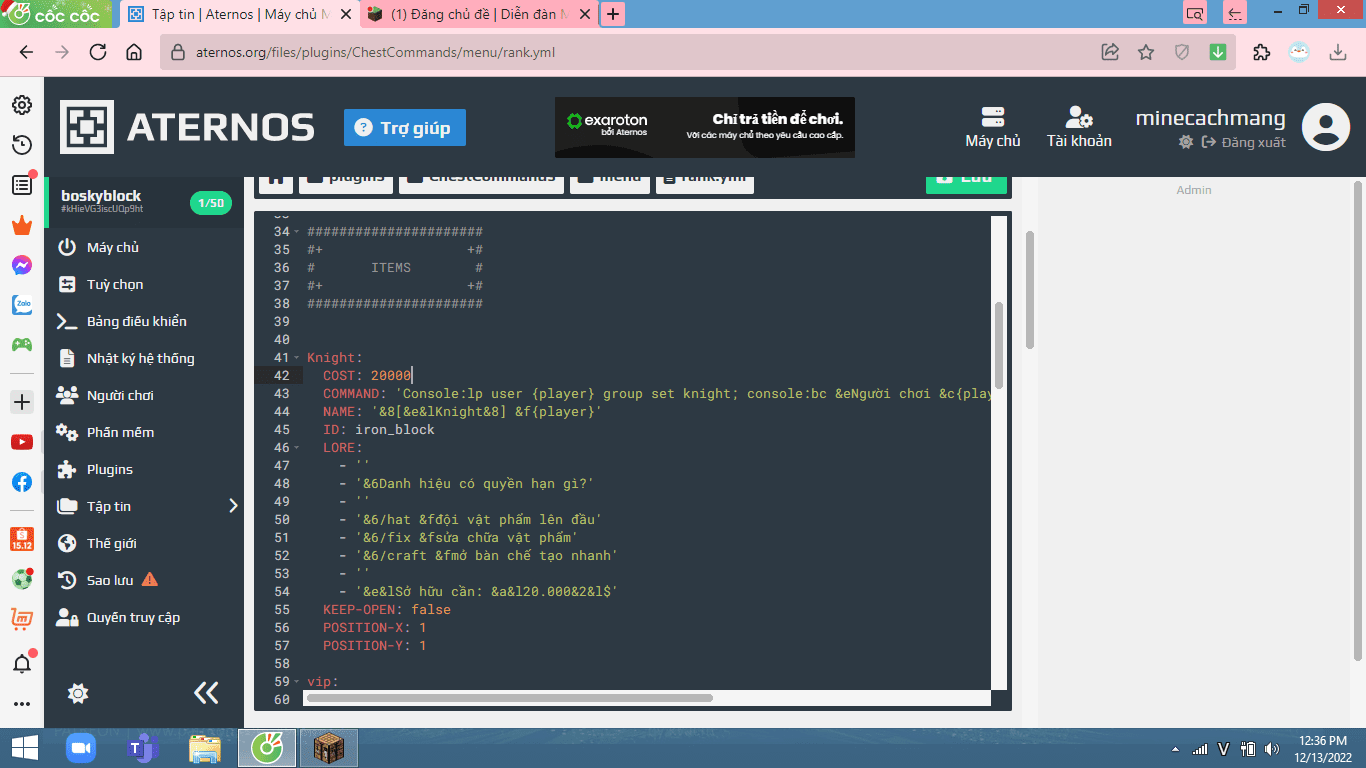Collapse the Knight section fold at line 41
This screenshot has width=1366, height=768.
point(297,358)
